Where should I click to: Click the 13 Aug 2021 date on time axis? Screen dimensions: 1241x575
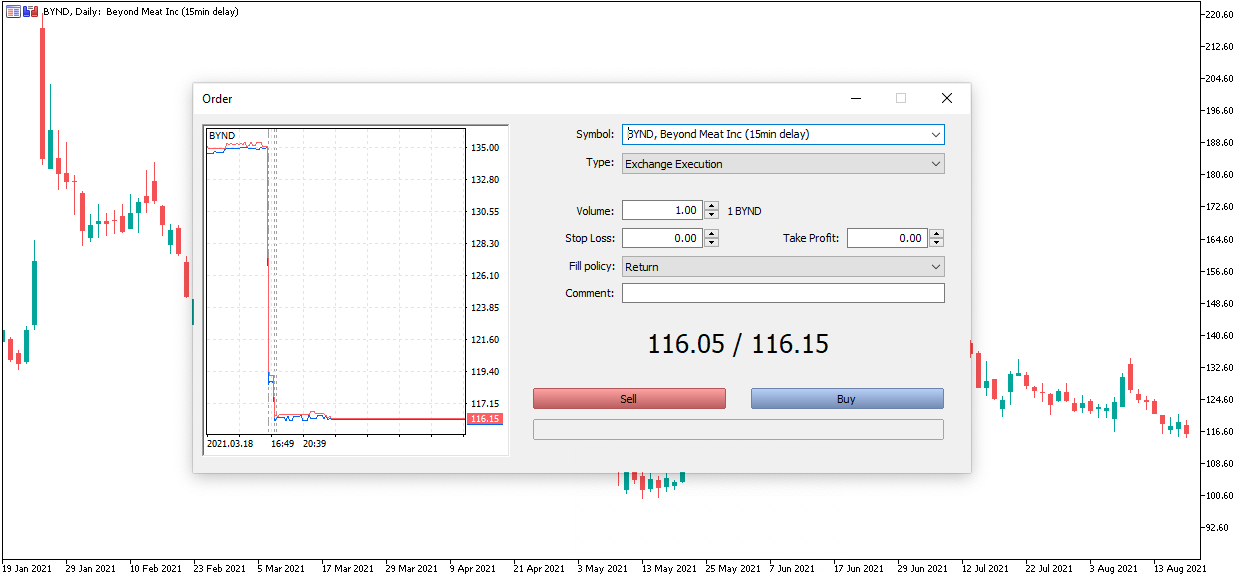[x=1180, y=568]
